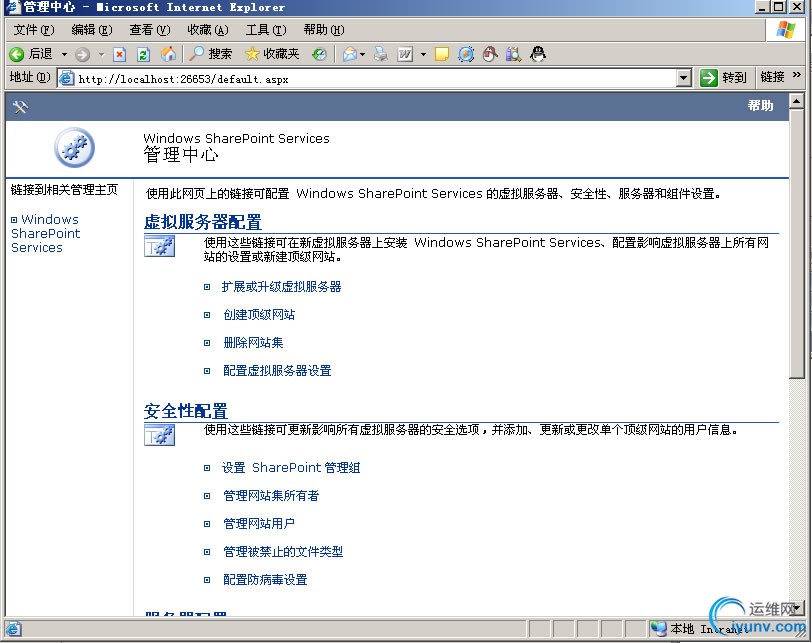Click the page icon in address bar

(66, 79)
